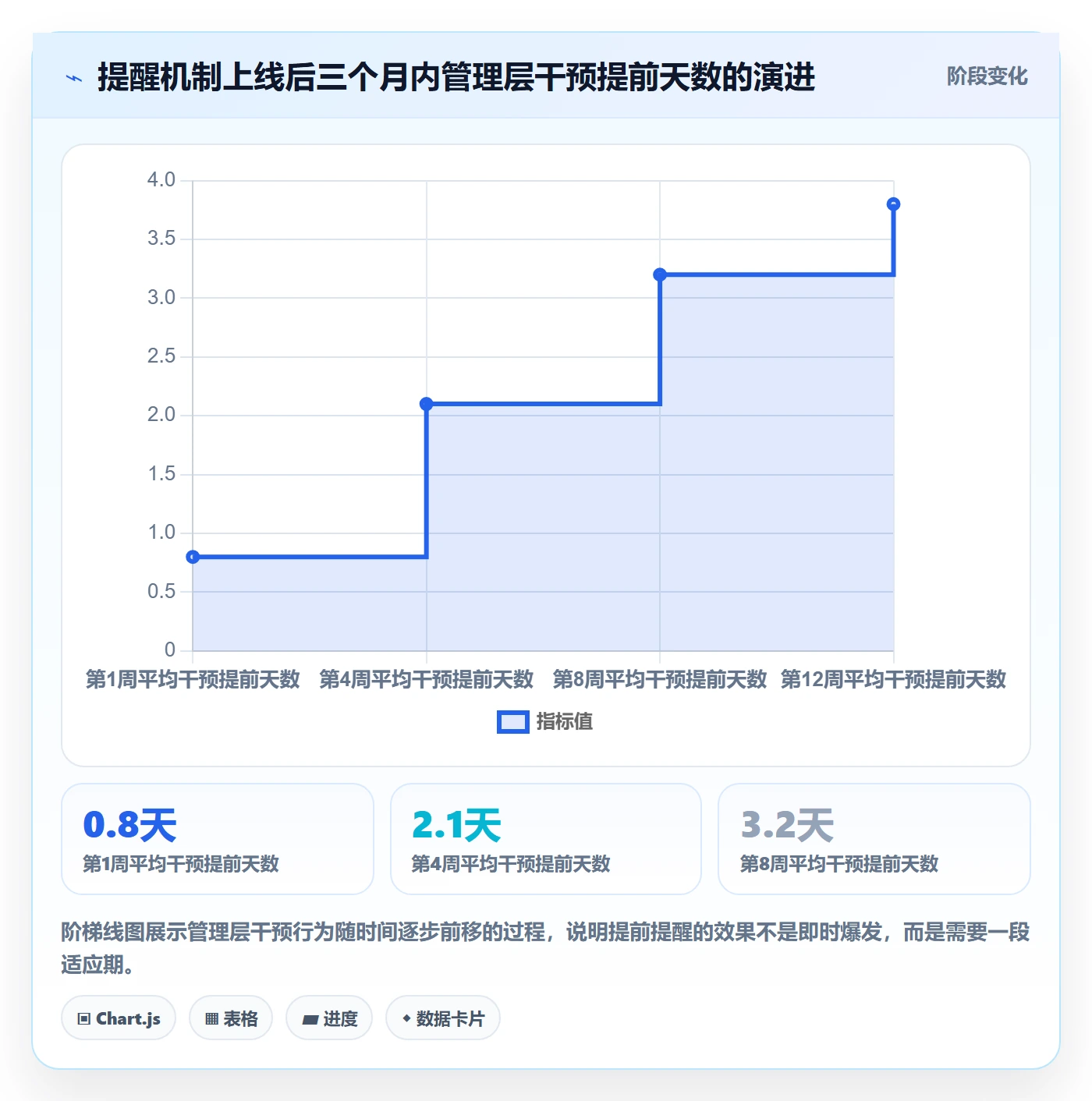The image size is (1092, 1101).
Task: Click the data point at 第4周 on the chart
Action: (x=426, y=404)
